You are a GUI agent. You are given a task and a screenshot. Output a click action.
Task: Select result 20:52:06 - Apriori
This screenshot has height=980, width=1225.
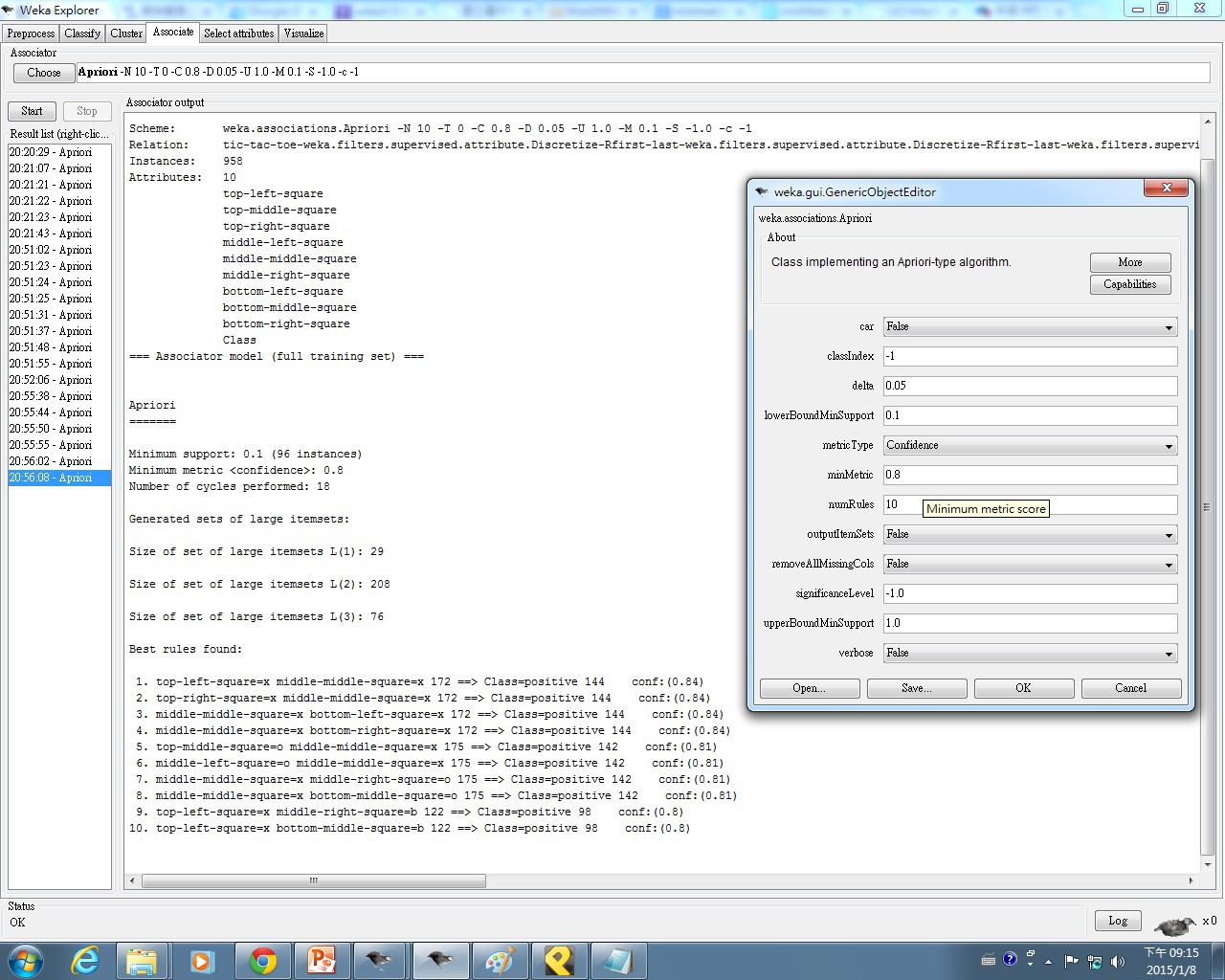(59, 380)
